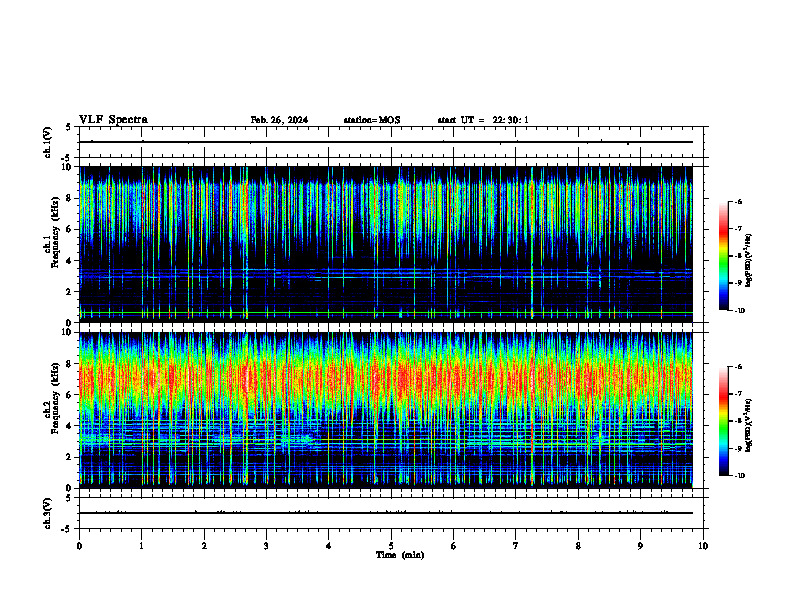Screen dimensions: 792x612
Task: Click time axis tick label "4"
Action: [329, 546]
